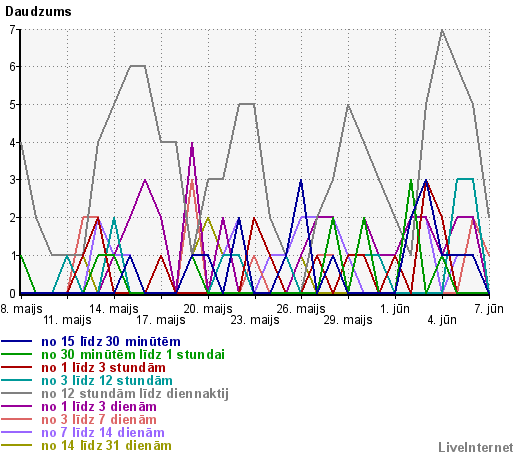Click the 'Daudzums' chart title

[38, 12]
